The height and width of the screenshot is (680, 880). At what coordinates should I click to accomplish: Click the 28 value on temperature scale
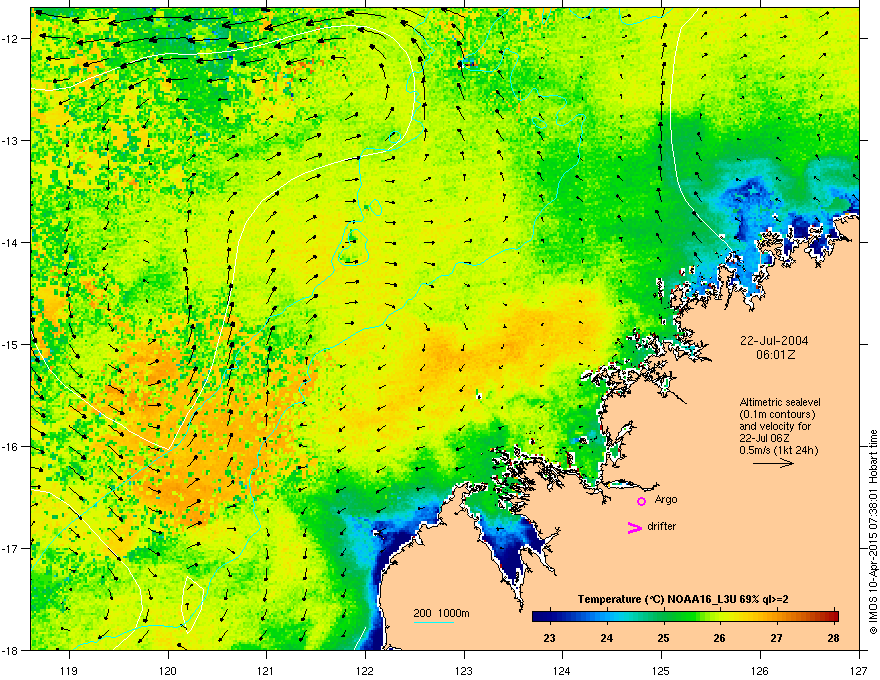pyautogui.click(x=833, y=638)
